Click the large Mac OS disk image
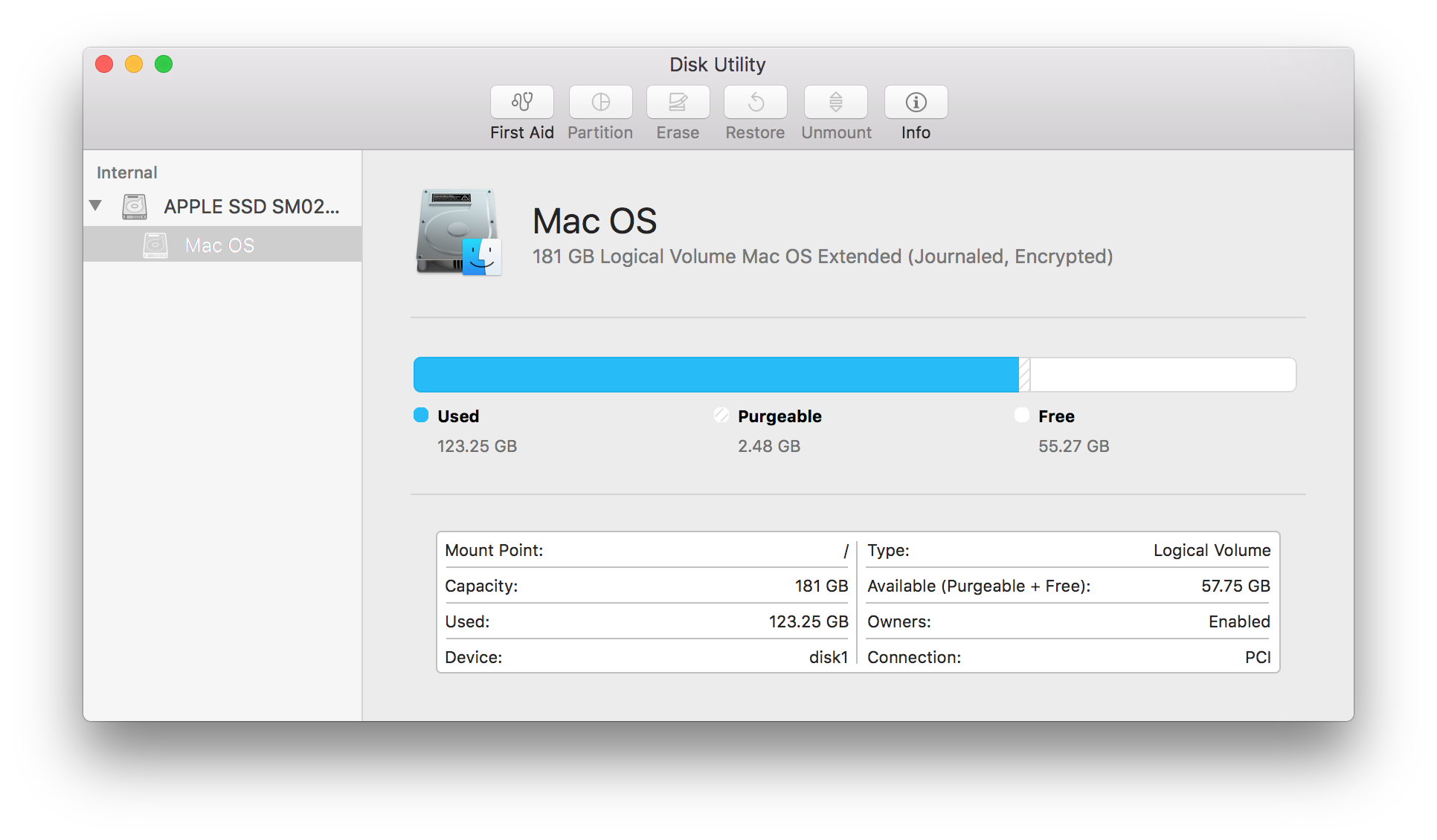This screenshot has height=840, width=1437. pos(458,232)
